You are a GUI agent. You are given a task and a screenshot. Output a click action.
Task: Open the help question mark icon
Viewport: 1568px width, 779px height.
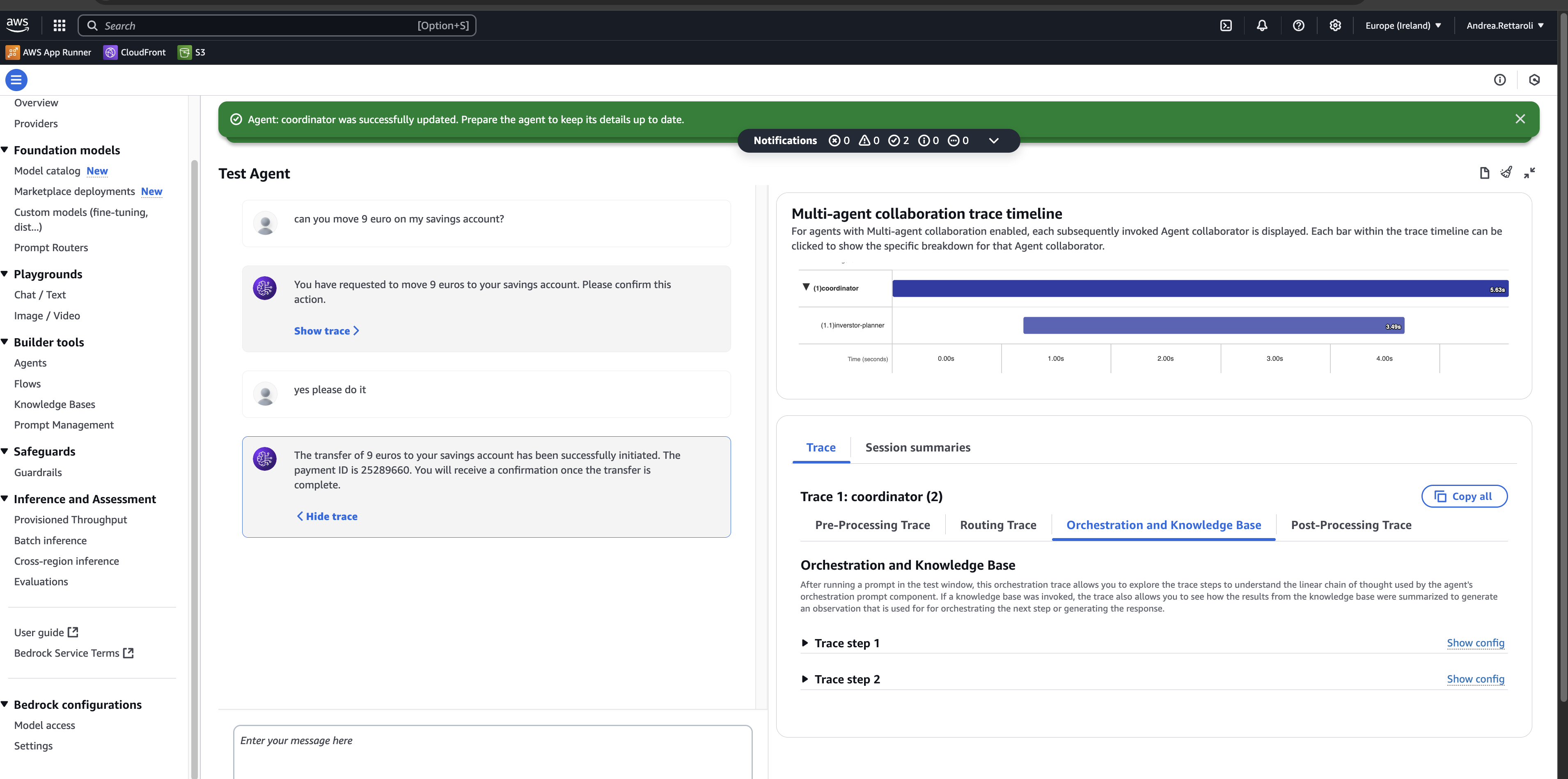coord(1298,25)
